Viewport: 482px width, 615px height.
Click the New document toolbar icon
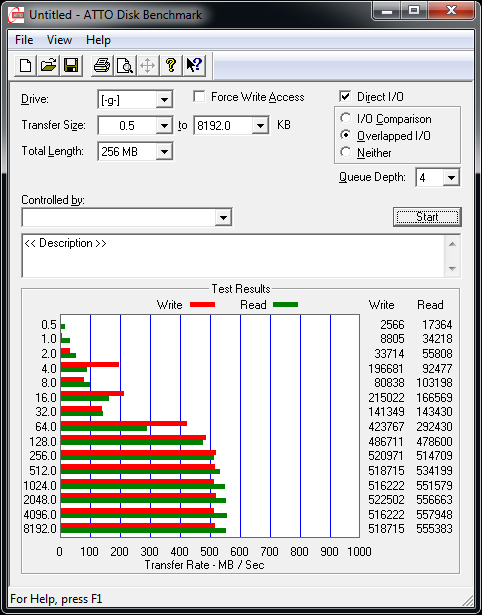[x=25, y=65]
